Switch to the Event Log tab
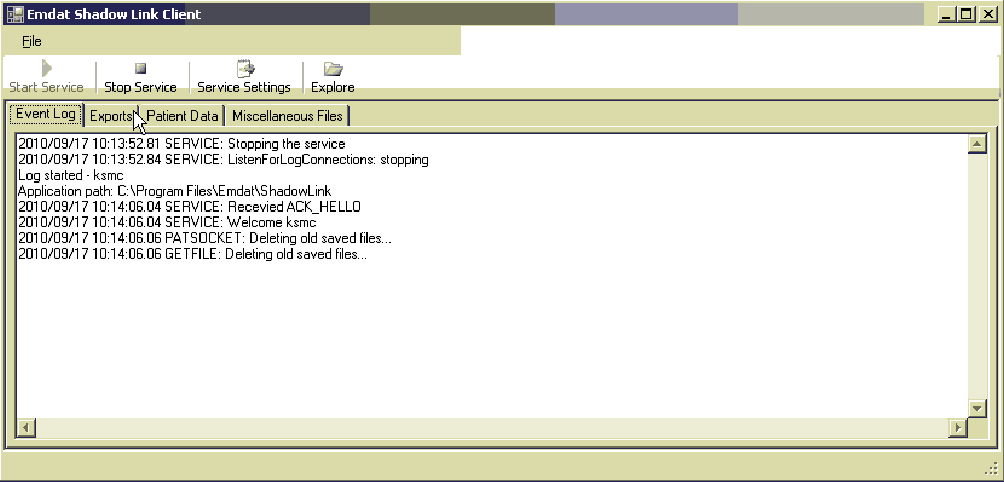Viewport: 1004px width, 482px height. 45,114
